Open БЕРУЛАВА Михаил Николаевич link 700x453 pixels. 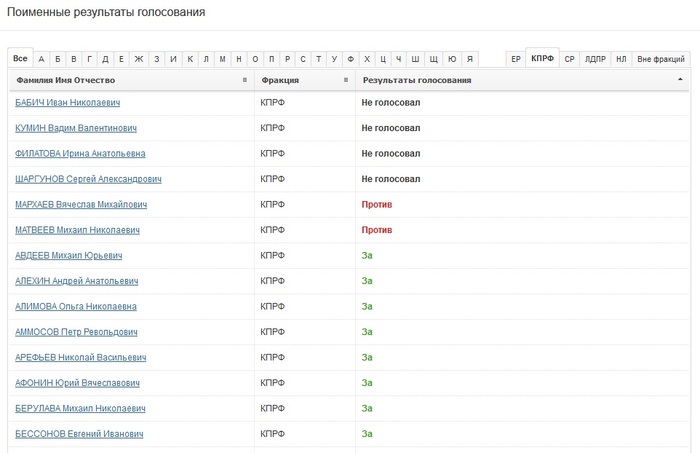pos(80,408)
